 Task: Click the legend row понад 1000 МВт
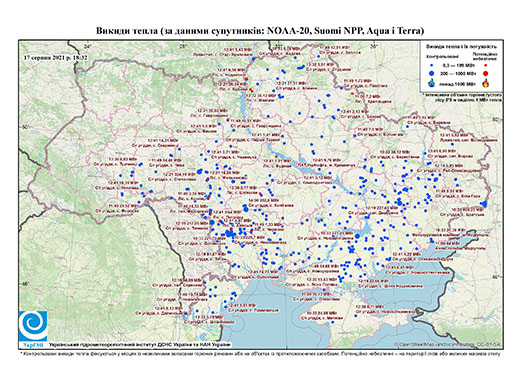(459, 83)
